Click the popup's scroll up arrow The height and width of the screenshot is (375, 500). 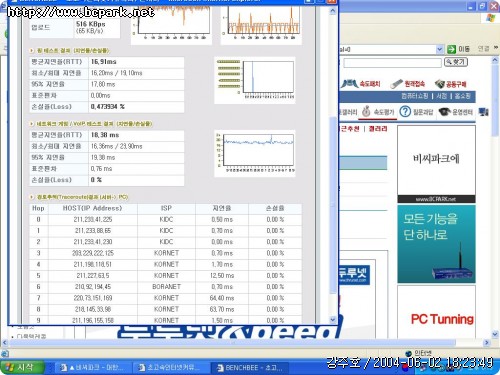pyautogui.click(x=332, y=11)
